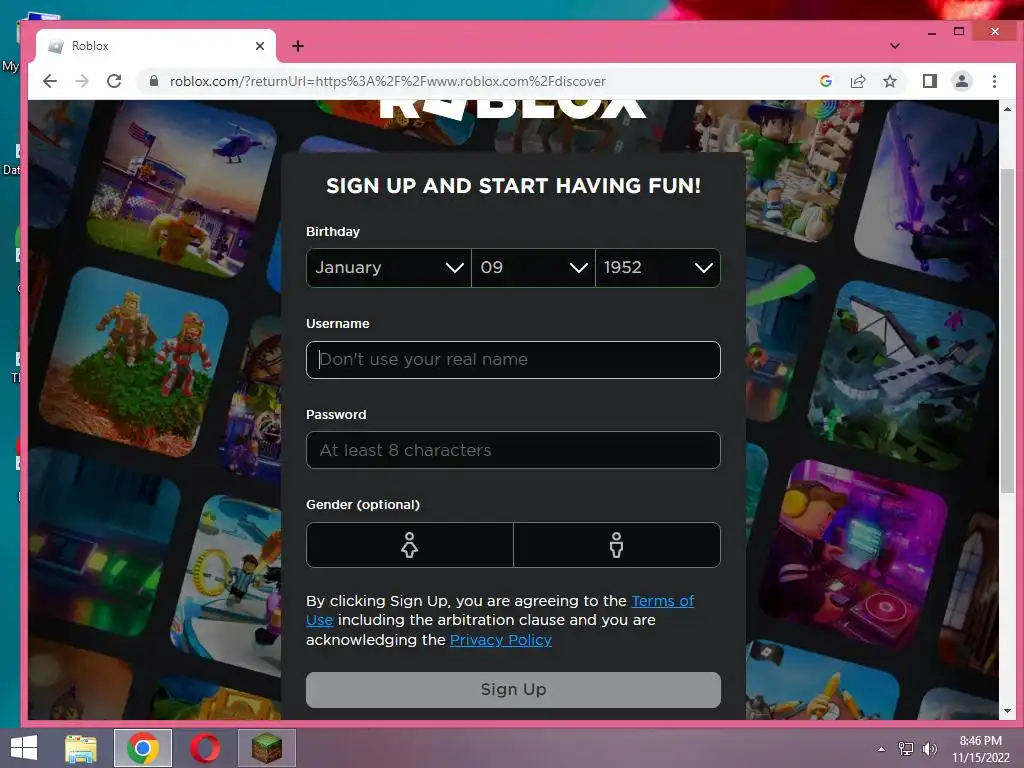View site information via the lock icon
The width and height of the screenshot is (1024, 768).
pyautogui.click(x=154, y=81)
